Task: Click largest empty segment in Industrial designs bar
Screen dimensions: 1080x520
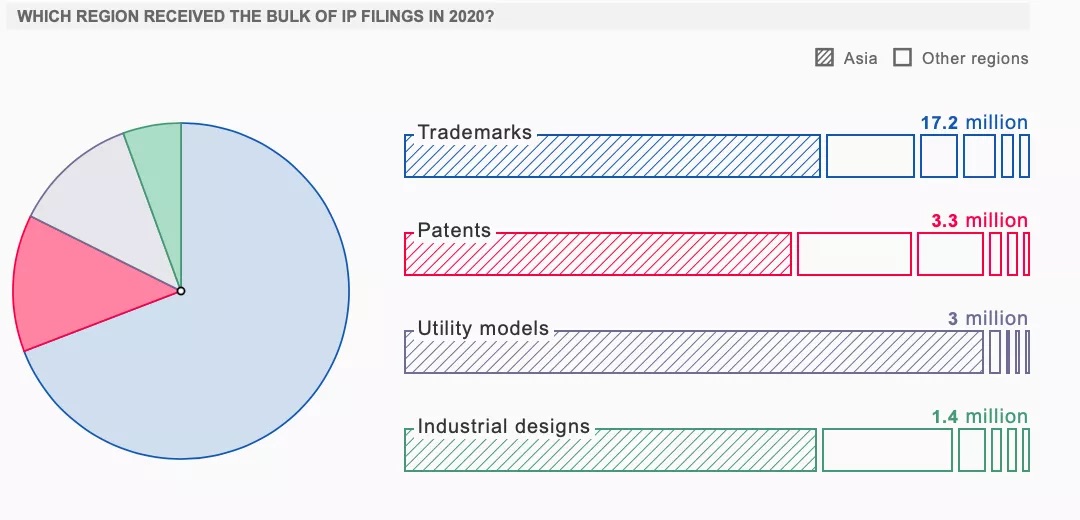Action: click(x=887, y=450)
